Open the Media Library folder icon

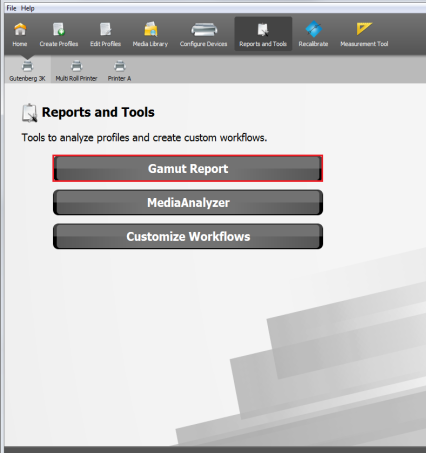tap(150, 30)
